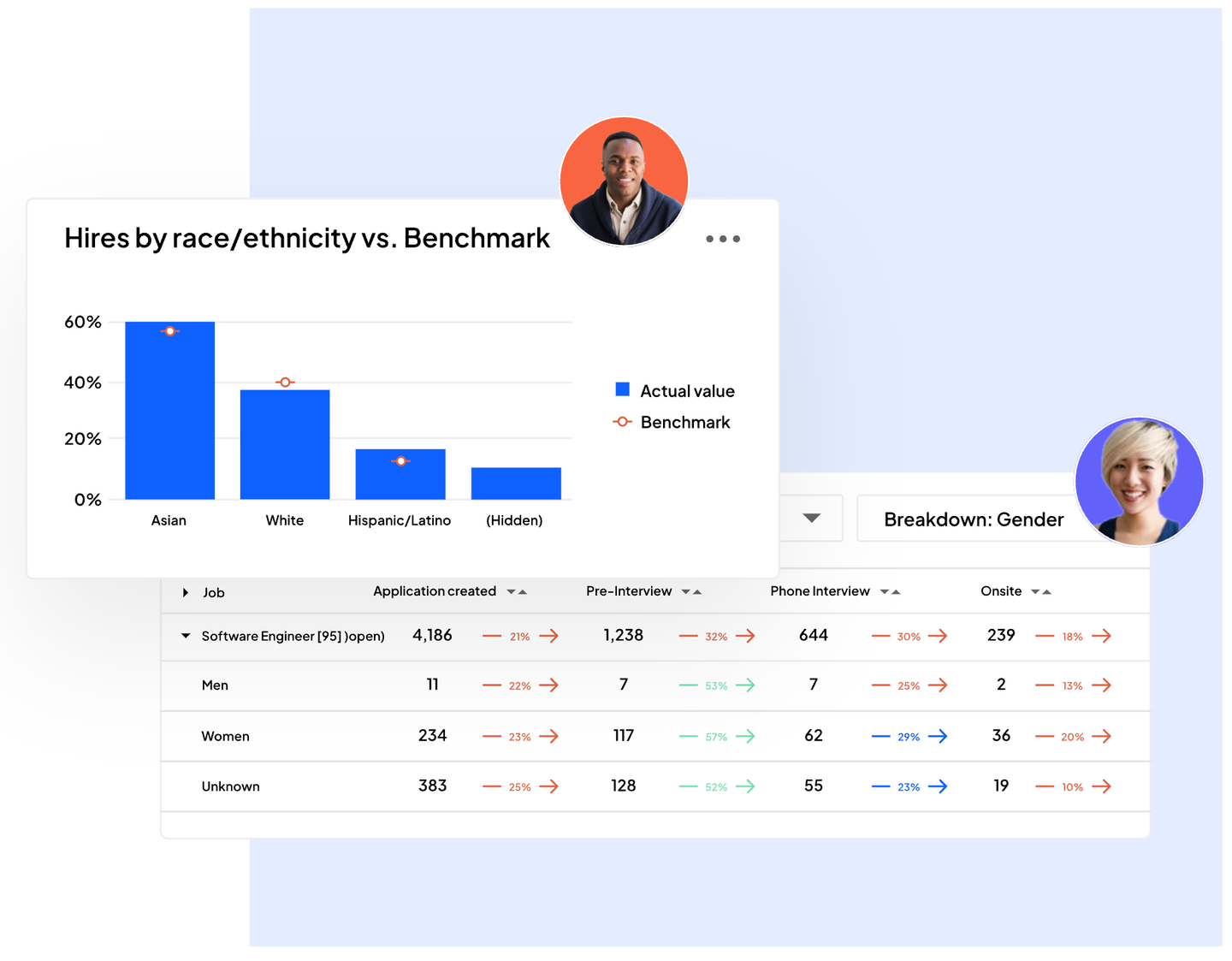Click the 644 phone interview value
1232x961 pixels.
click(x=814, y=635)
